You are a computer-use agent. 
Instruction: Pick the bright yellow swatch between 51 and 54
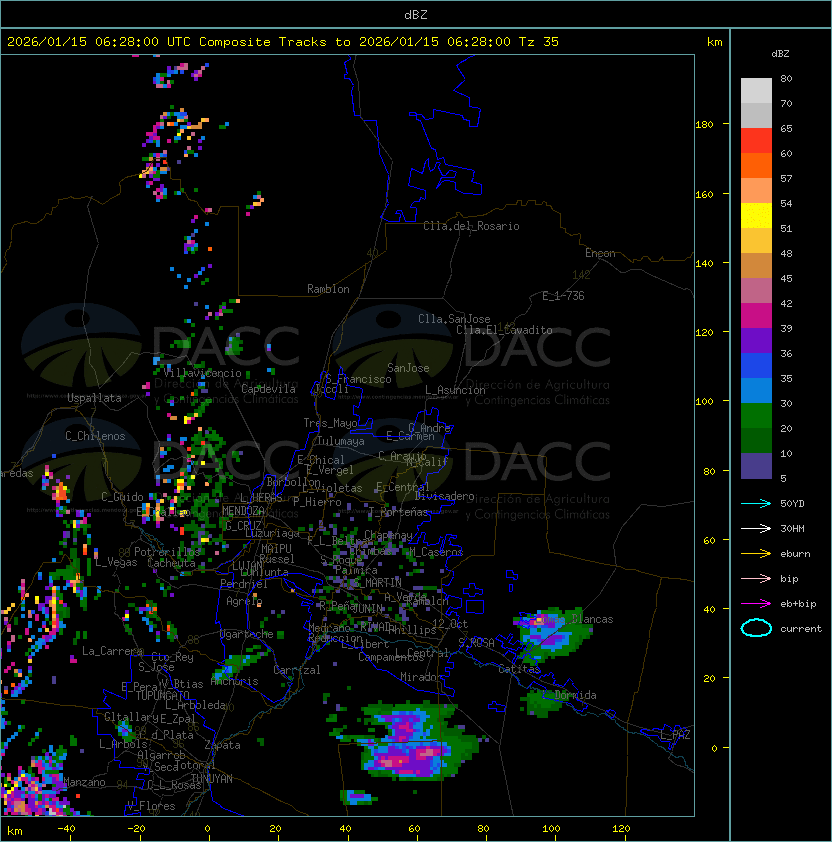tap(756, 216)
